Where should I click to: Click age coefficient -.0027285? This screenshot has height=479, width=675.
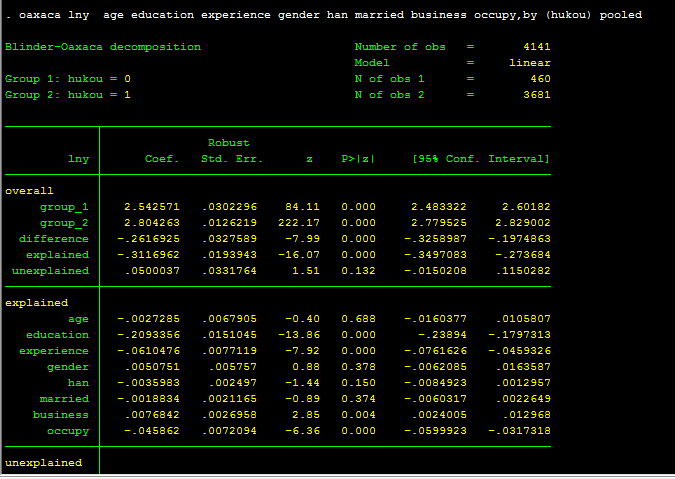[x=148, y=318]
